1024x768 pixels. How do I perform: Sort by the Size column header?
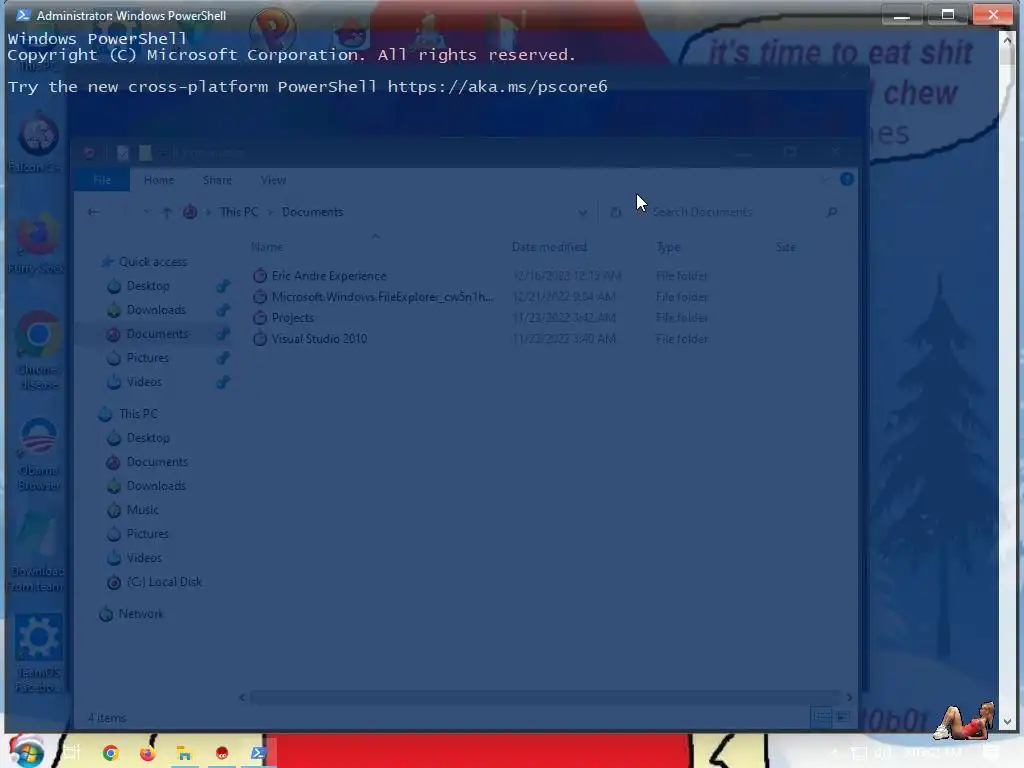pos(786,247)
